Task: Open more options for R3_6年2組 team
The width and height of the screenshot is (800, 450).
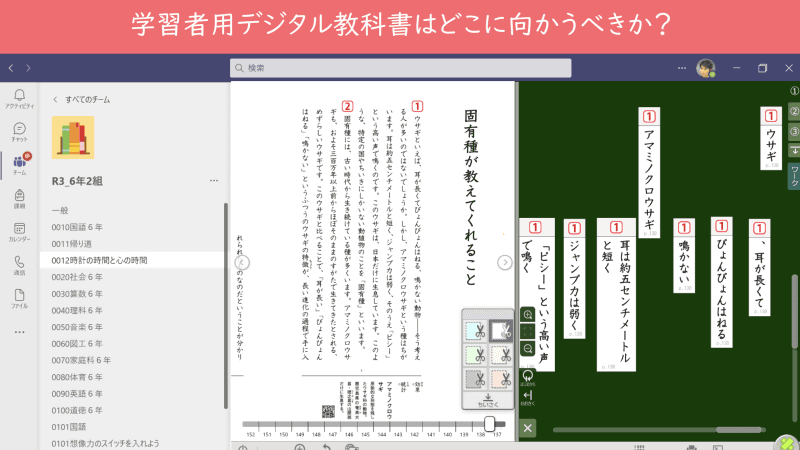Action: click(x=214, y=181)
